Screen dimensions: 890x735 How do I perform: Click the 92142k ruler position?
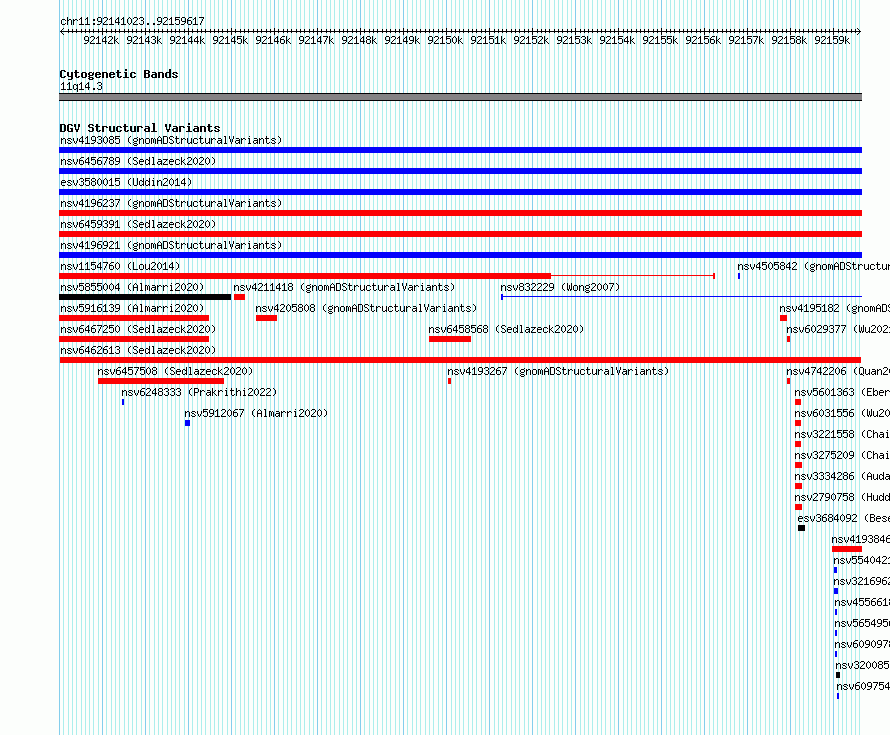[x=101, y=40]
